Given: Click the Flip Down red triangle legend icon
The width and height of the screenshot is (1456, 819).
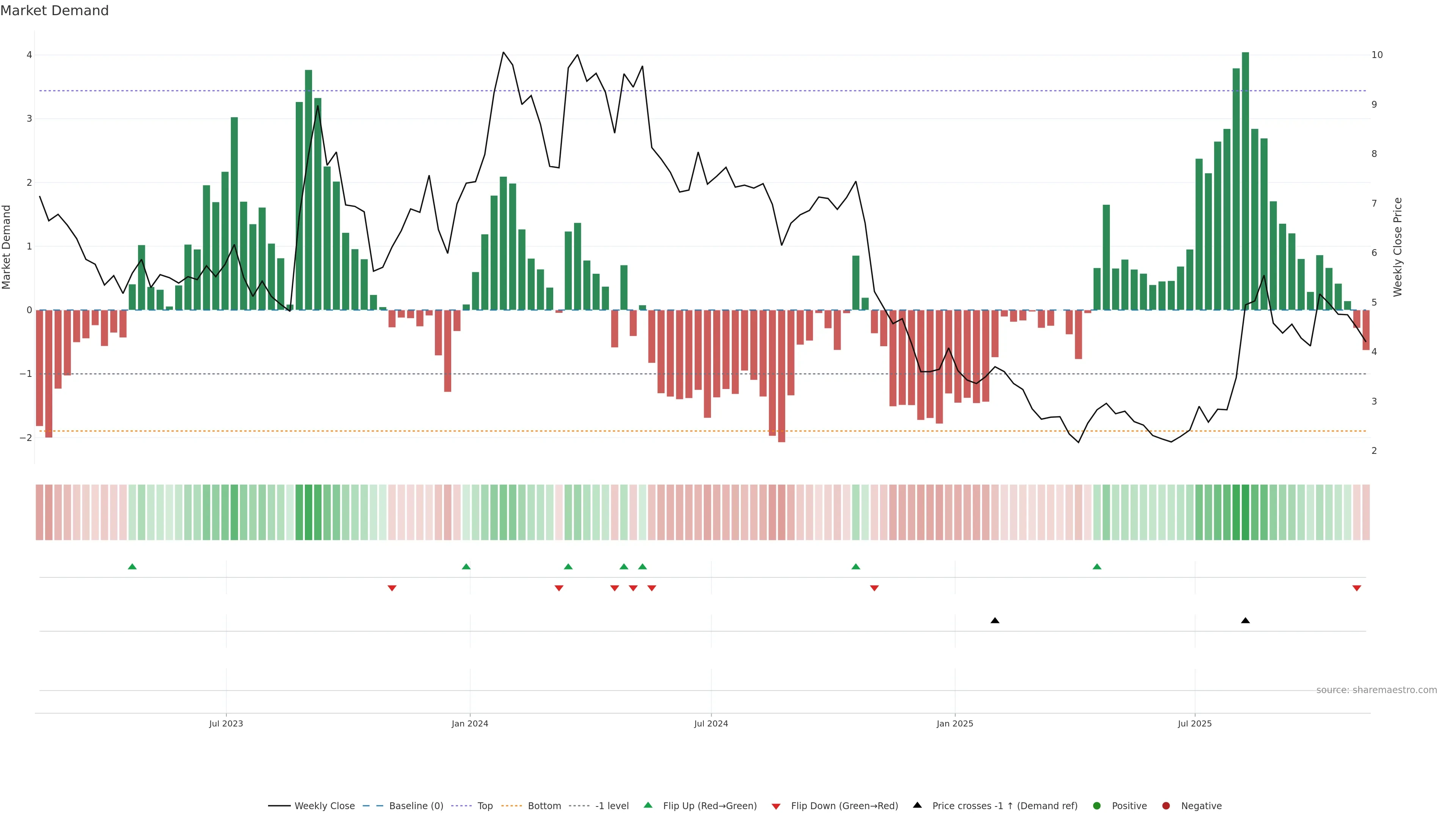Looking at the screenshot, I should click(776, 806).
